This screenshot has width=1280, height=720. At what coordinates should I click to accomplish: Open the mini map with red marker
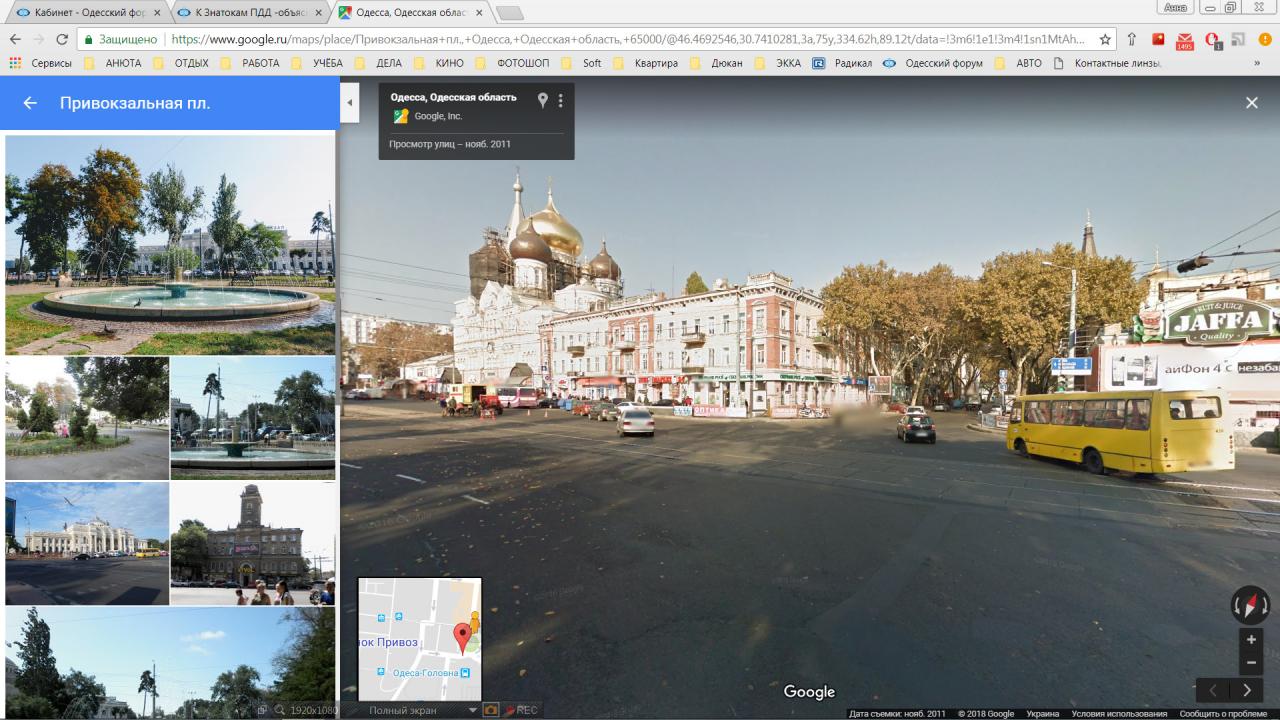tap(420, 639)
